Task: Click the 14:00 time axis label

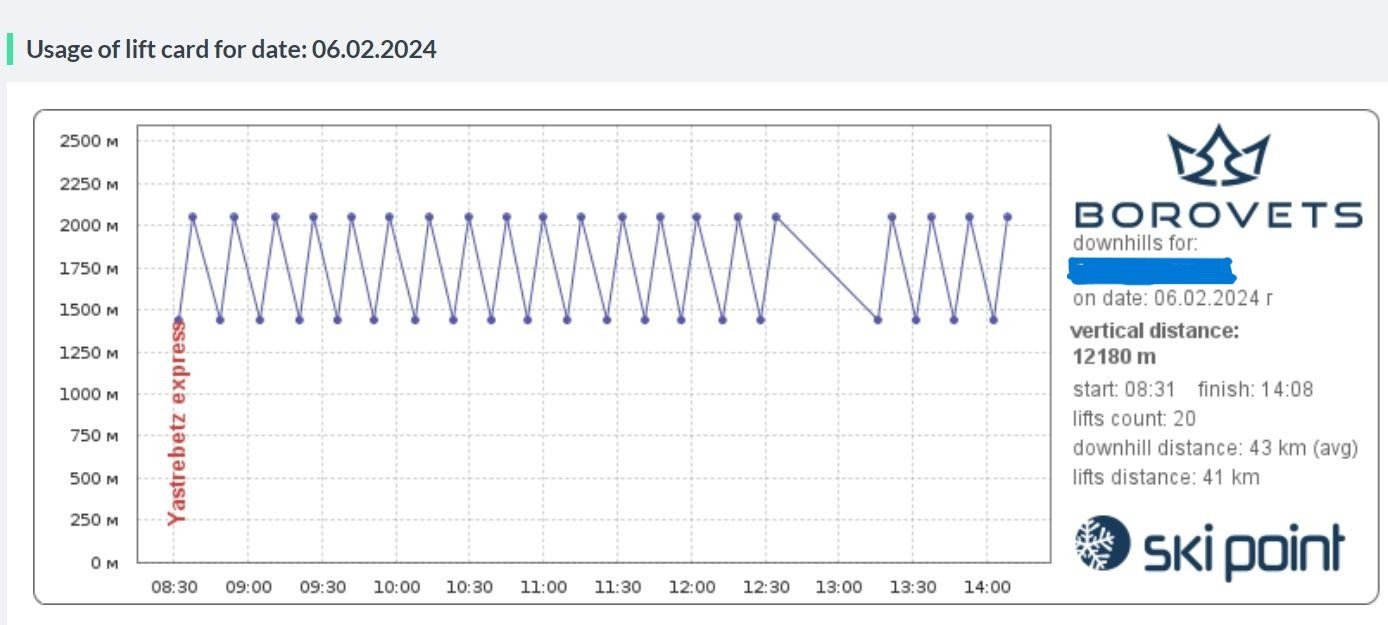Action: pos(987,587)
